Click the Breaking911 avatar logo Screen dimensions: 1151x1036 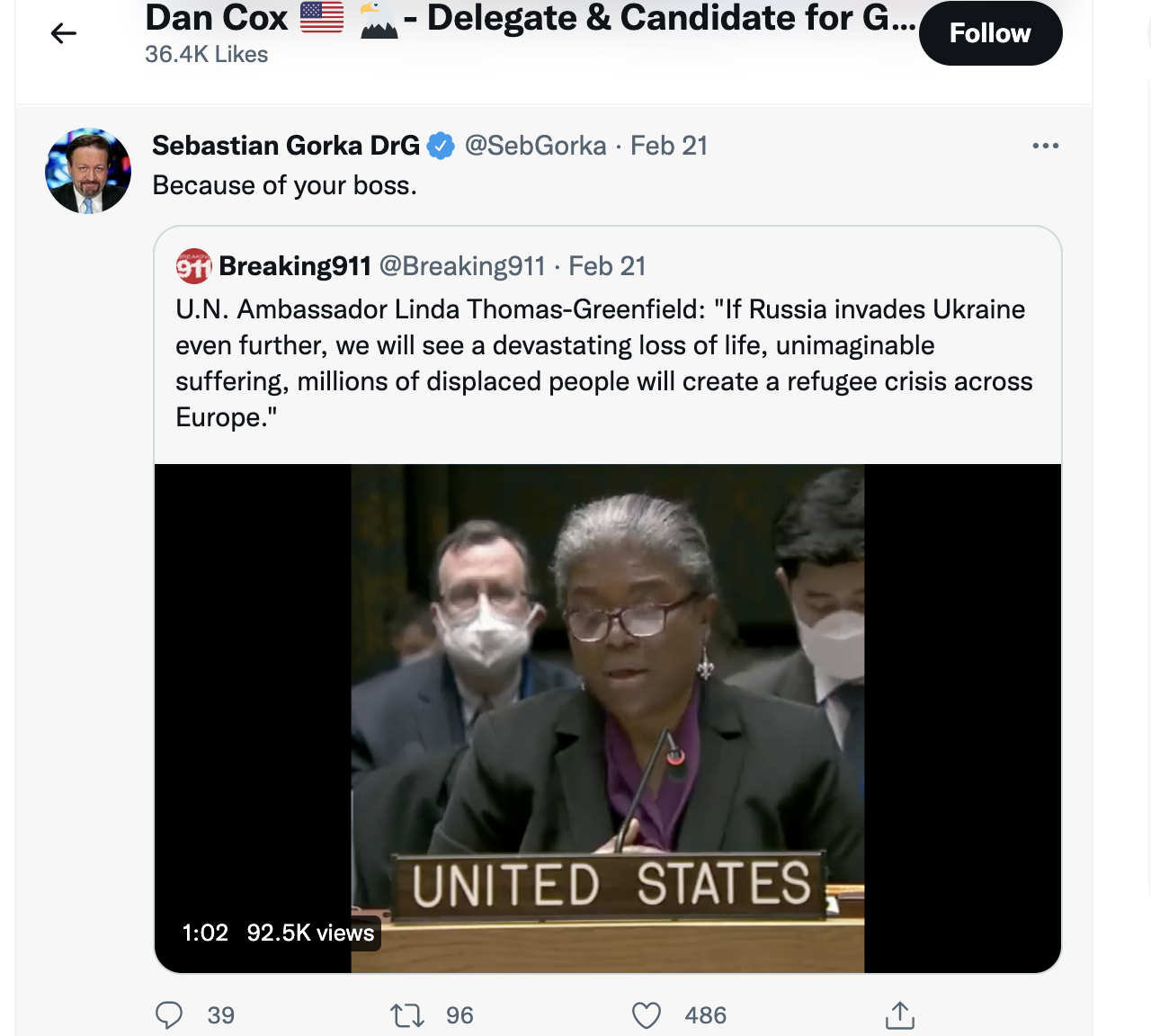tap(193, 266)
